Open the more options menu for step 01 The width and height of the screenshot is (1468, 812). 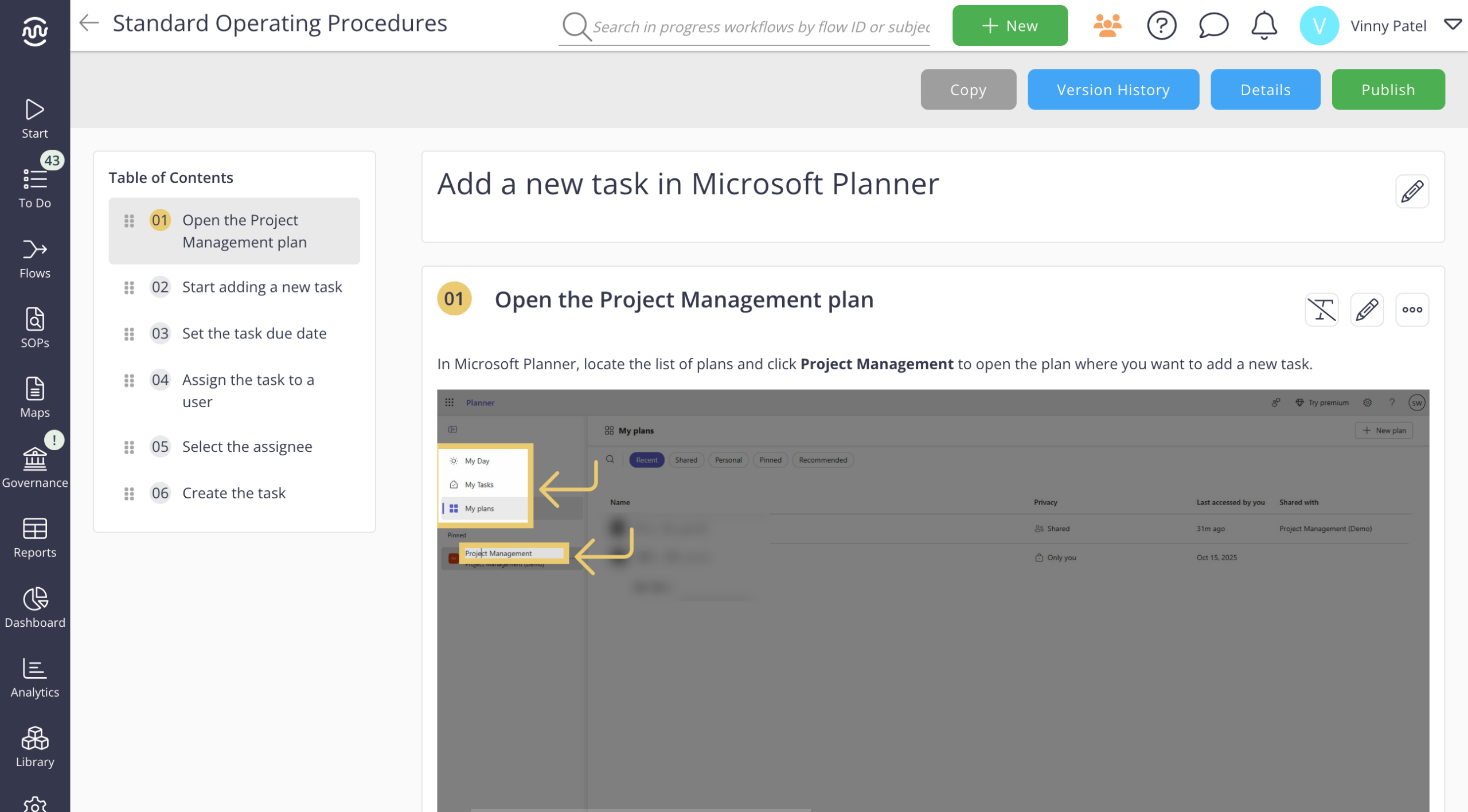[1412, 310]
